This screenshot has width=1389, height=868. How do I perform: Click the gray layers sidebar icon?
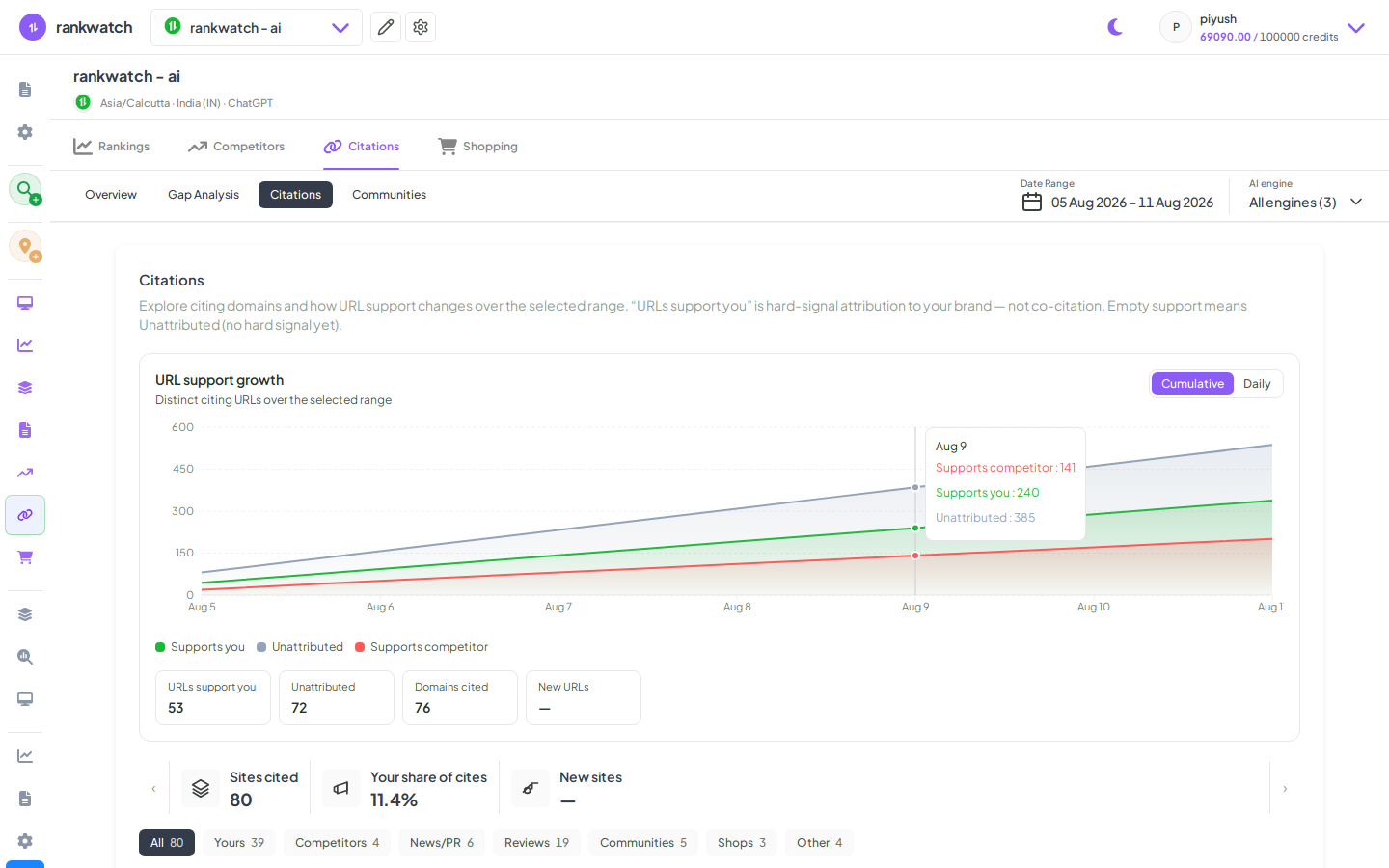[x=25, y=614]
